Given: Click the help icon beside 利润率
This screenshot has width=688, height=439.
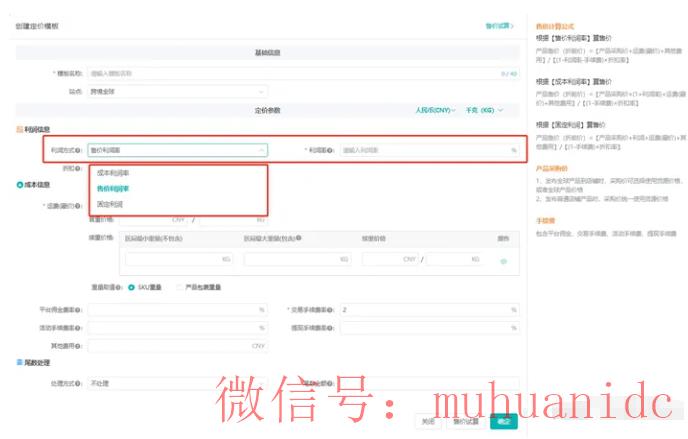Looking at the screenshot, I should click(x=330, y=150).
